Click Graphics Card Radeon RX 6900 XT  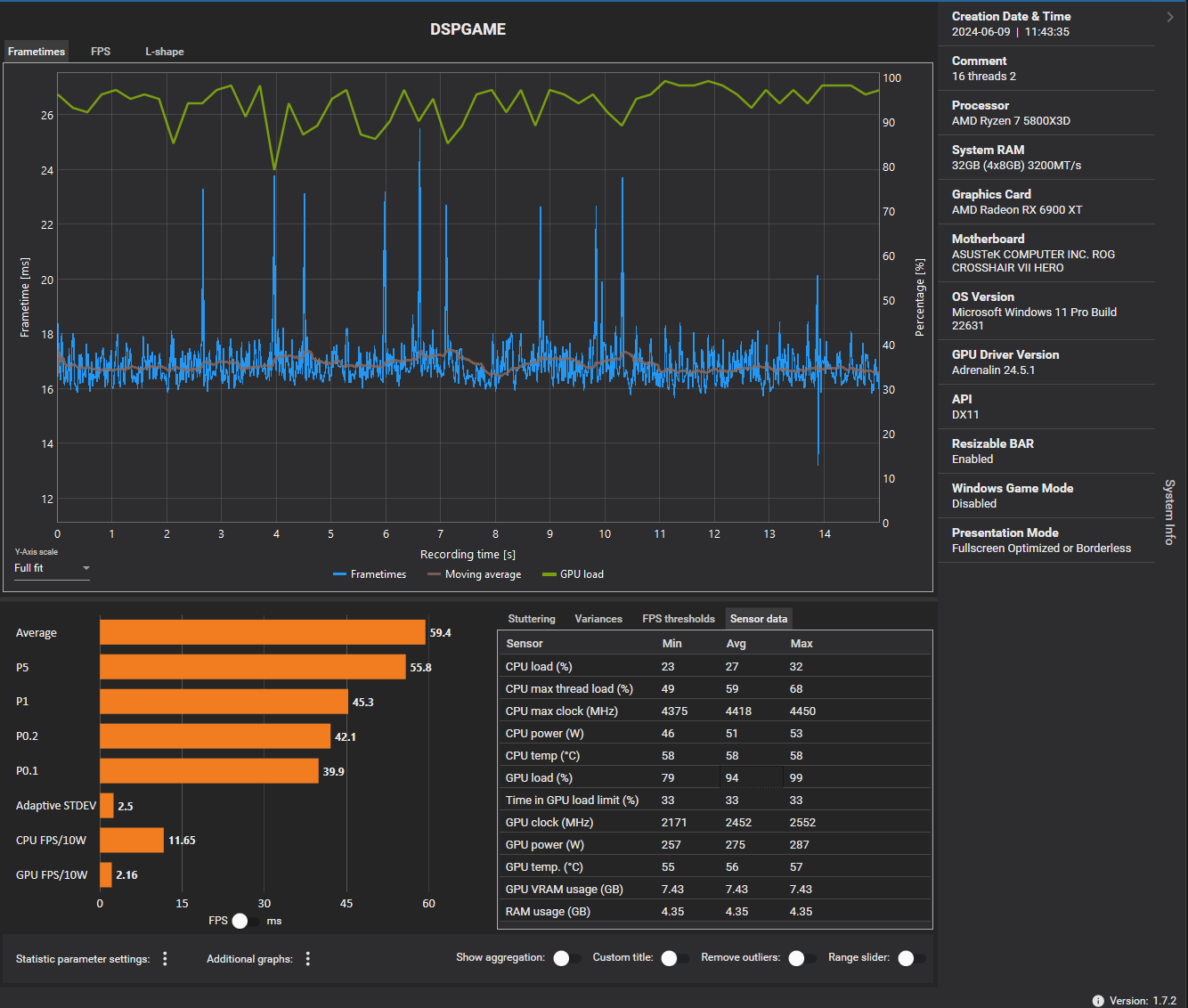tap(1046, 202)
